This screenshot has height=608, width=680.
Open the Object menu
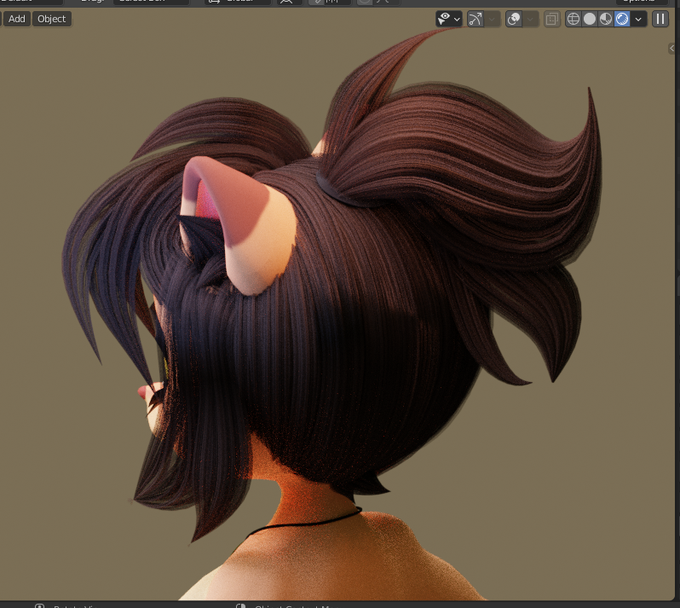click(x=52, y=19)
